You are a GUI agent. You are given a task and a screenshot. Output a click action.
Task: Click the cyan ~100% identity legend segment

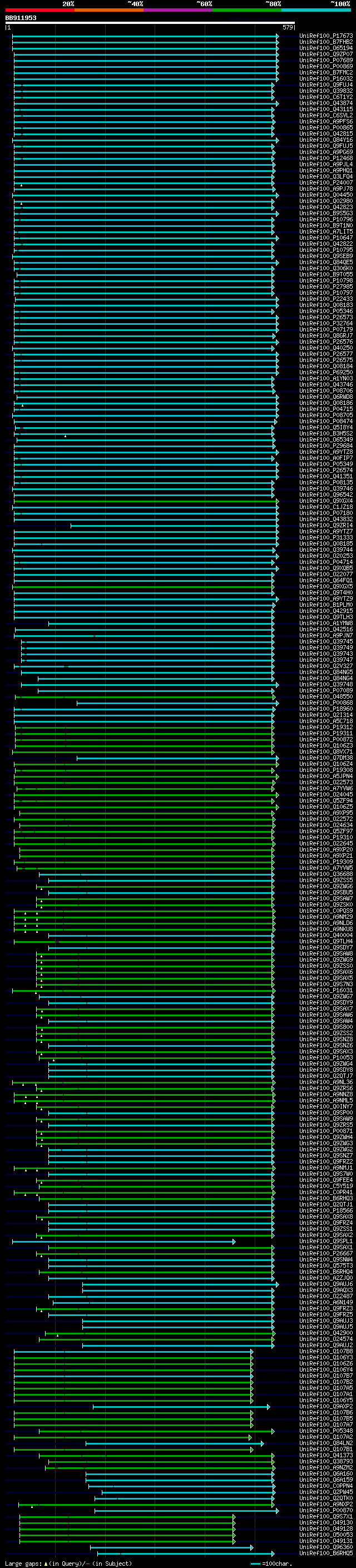point(316,10)
